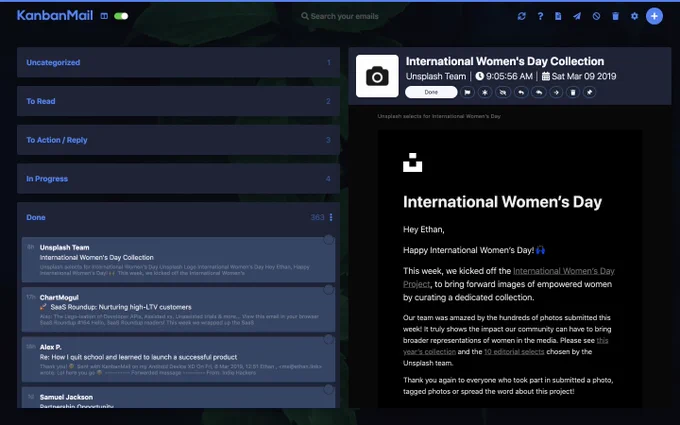Viewport: 680px width, 425px height.
Task: Click the International Women's Day heading in body
Action: 503,202
